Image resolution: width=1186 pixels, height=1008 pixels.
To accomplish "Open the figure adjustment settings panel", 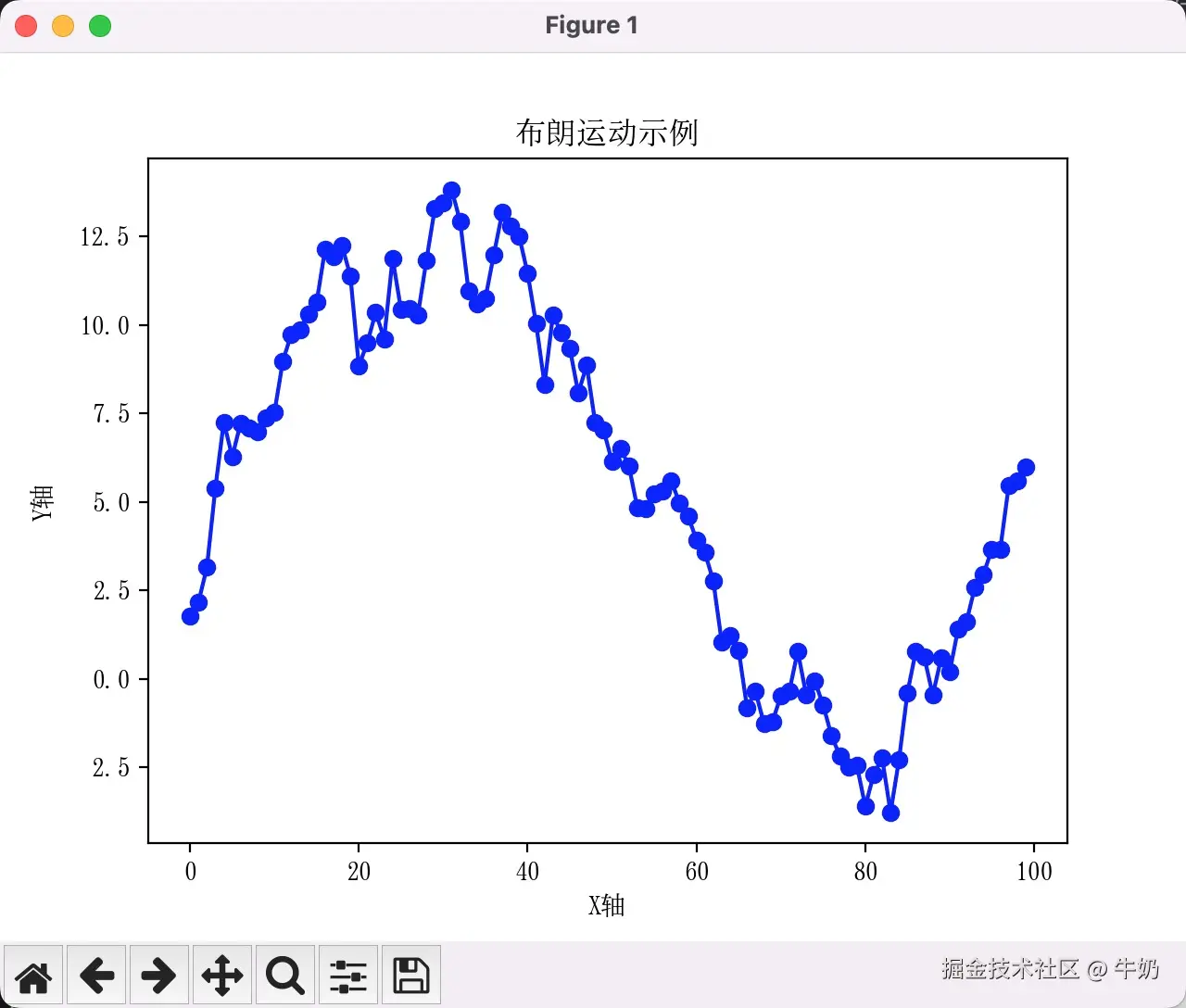I will [x=347, y=975].
